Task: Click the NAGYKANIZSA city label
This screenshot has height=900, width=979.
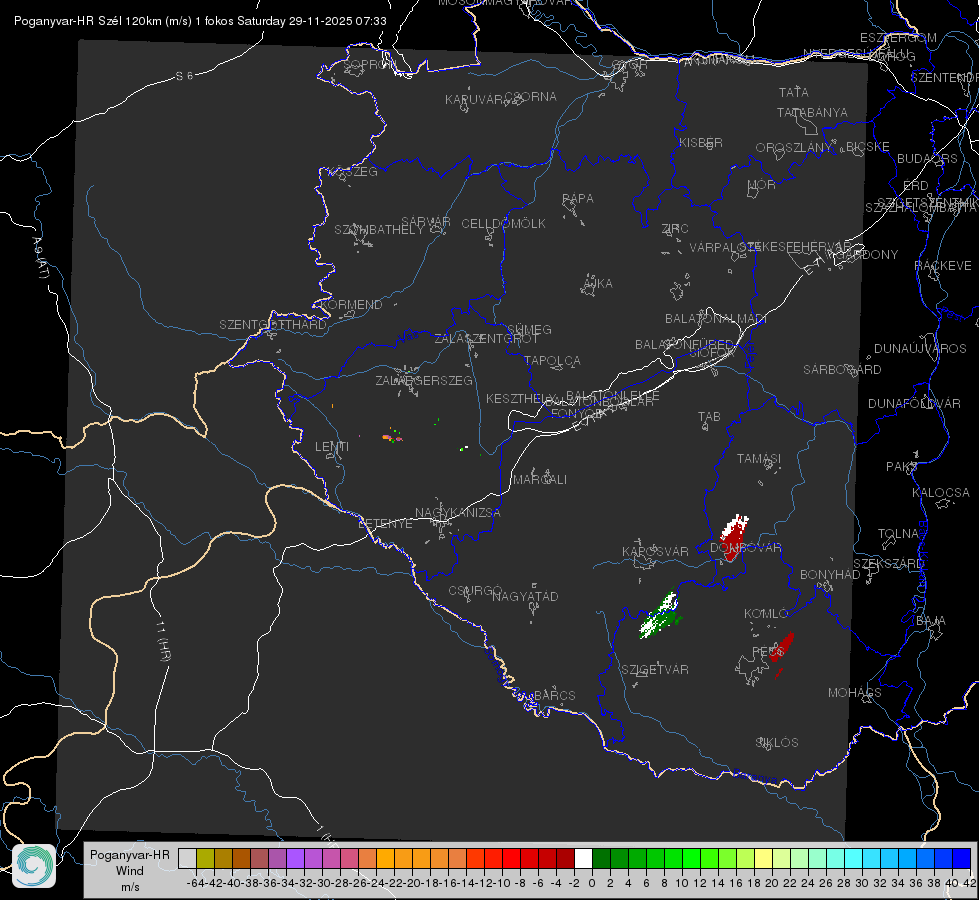Action: coord(458,513)
